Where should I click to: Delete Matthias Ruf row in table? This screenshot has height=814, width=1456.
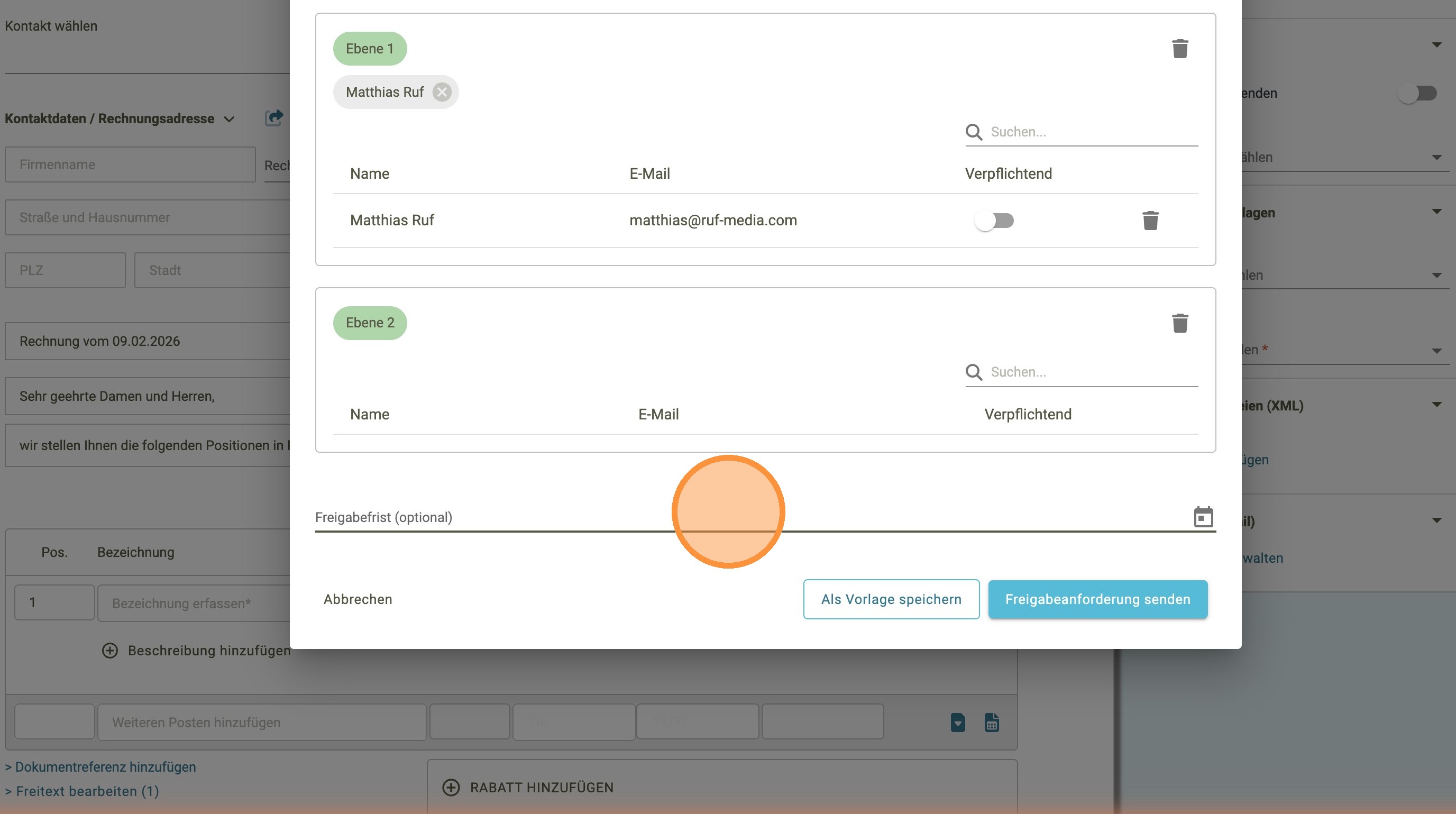tap(1150, 221)
